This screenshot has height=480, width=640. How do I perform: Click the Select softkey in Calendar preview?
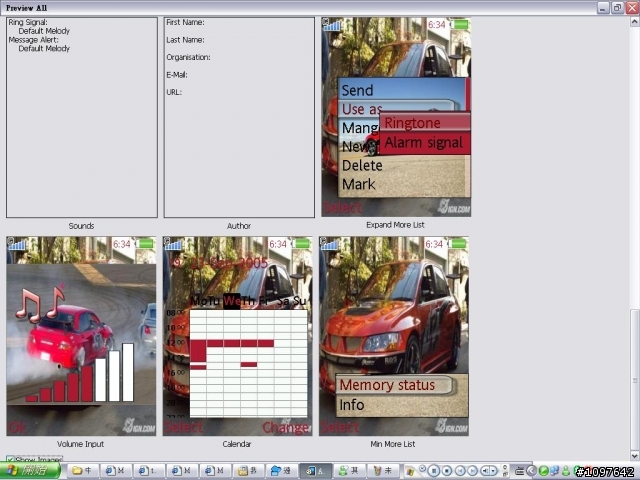coord(183,427)
